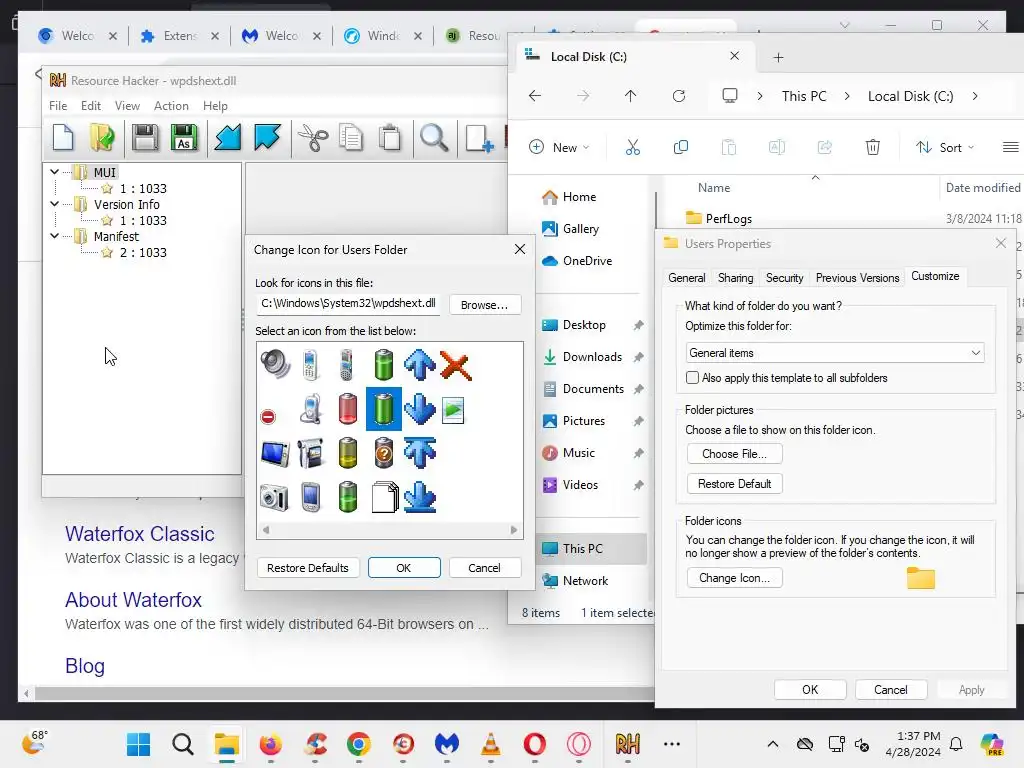Click OK in Change Icon dialog

(x=404, y=568)
